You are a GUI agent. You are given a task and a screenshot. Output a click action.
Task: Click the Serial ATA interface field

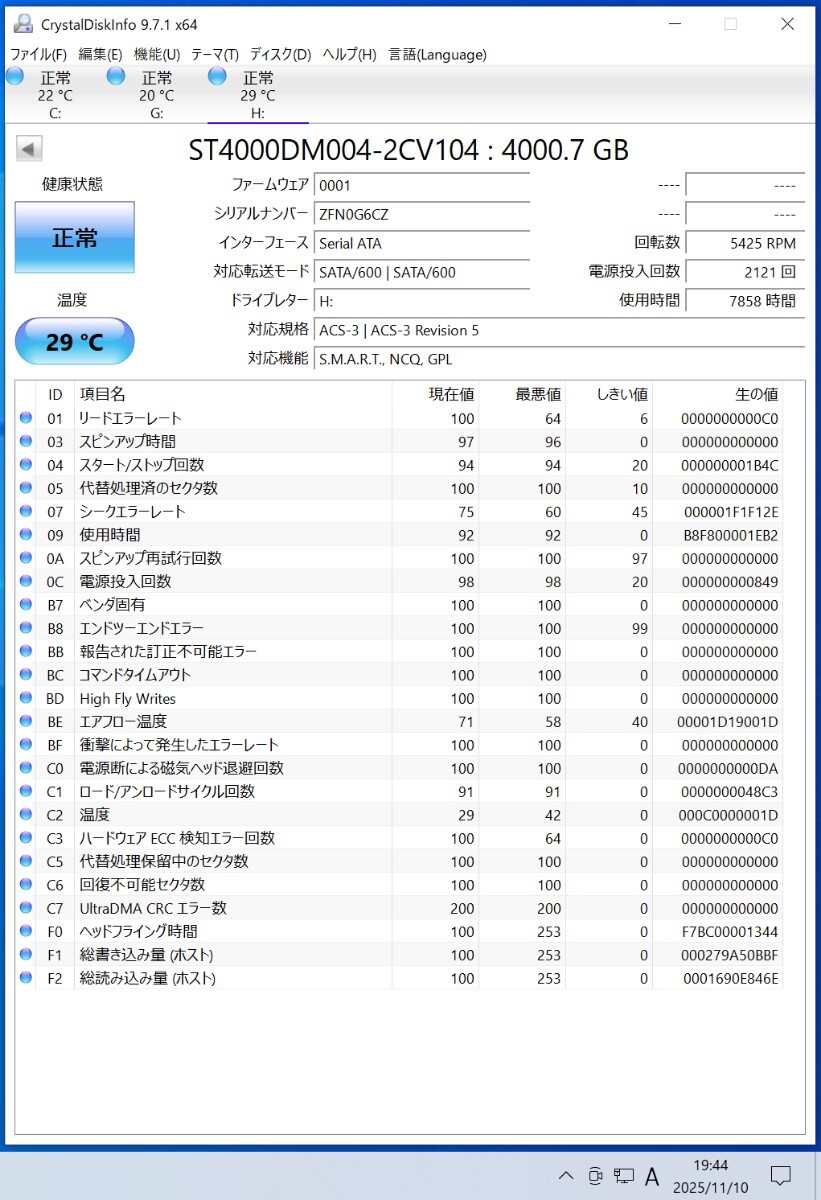tap(422, 243)
